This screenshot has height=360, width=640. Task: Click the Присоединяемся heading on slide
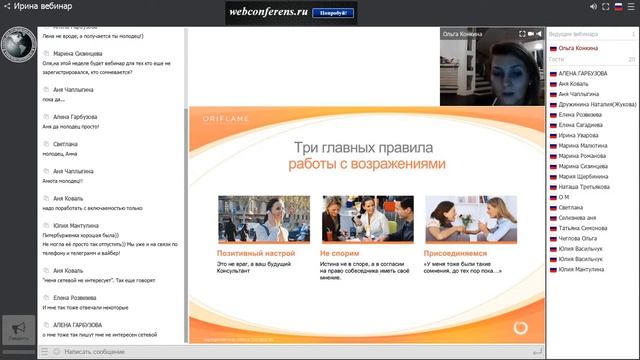pos(456,253)
